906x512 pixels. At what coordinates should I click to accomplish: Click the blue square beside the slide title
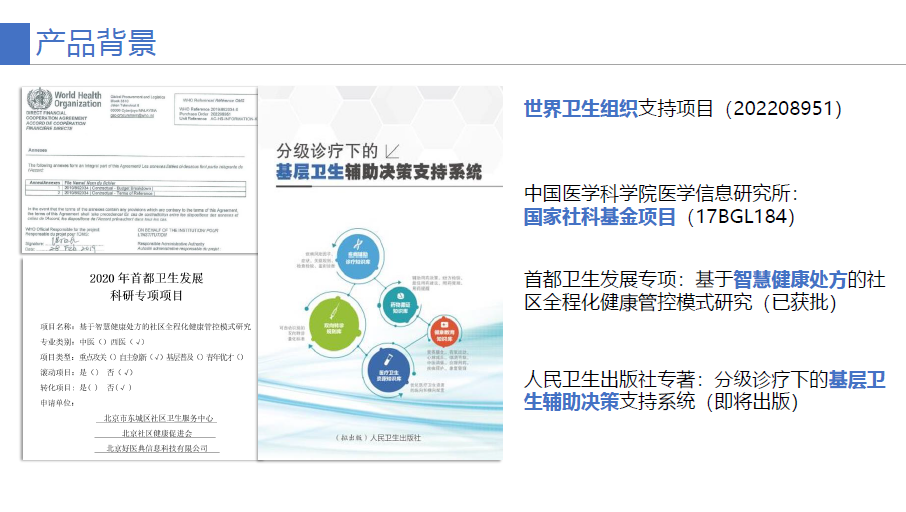tap(14, 43)
